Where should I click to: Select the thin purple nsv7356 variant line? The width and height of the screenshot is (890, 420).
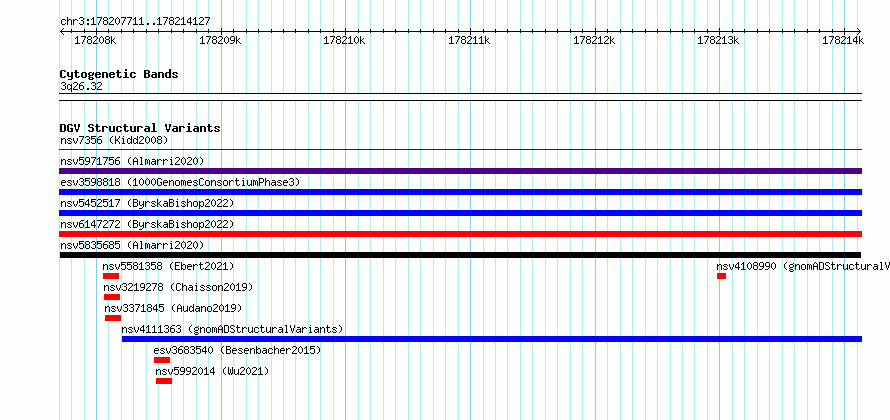point(460,150)
